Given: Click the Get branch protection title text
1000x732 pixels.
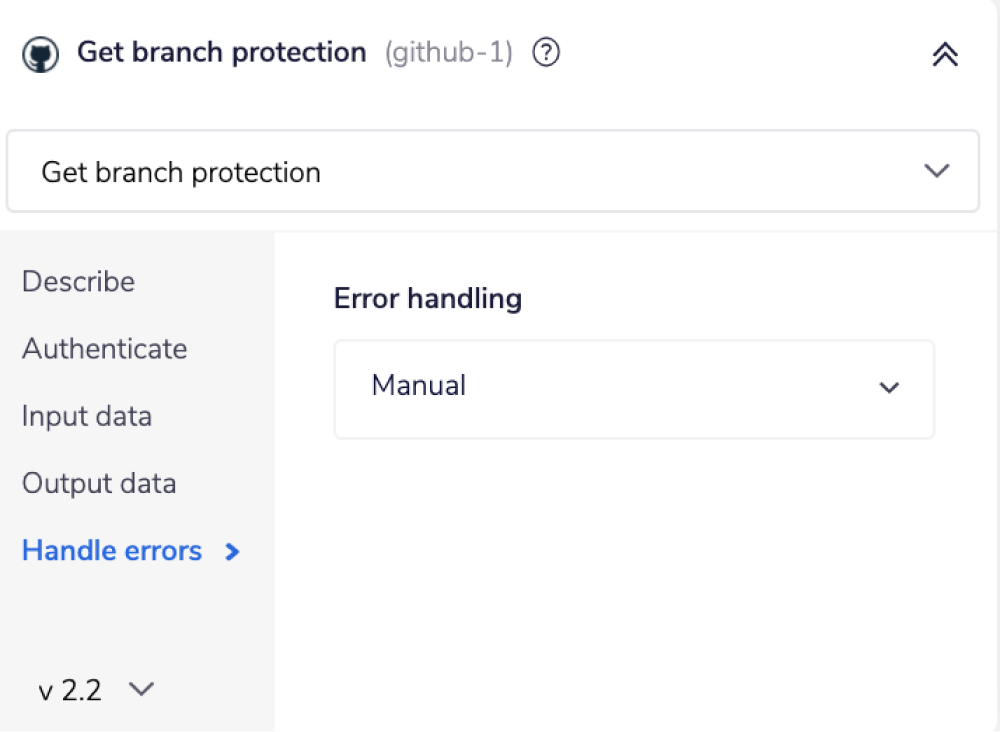Looking at the screenshot, I should point(221,52).
